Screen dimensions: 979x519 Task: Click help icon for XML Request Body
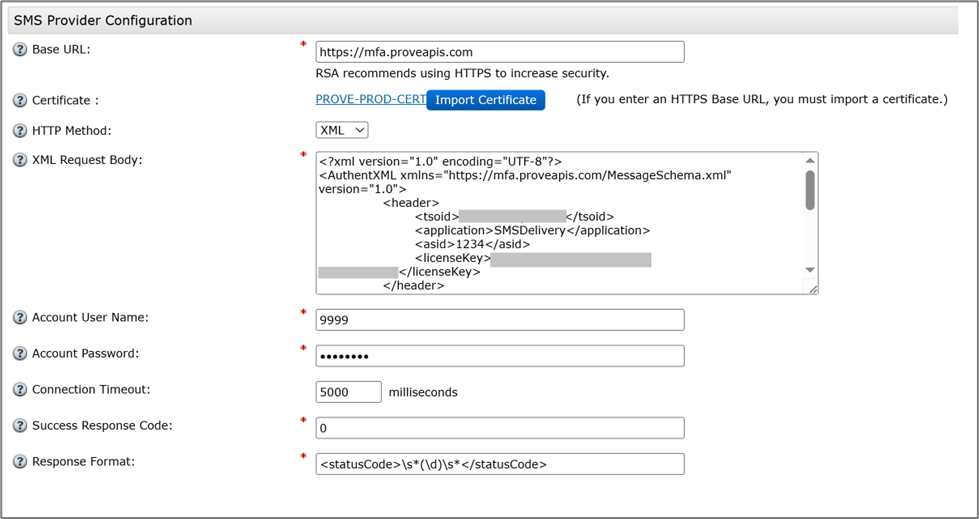(20, 161)
